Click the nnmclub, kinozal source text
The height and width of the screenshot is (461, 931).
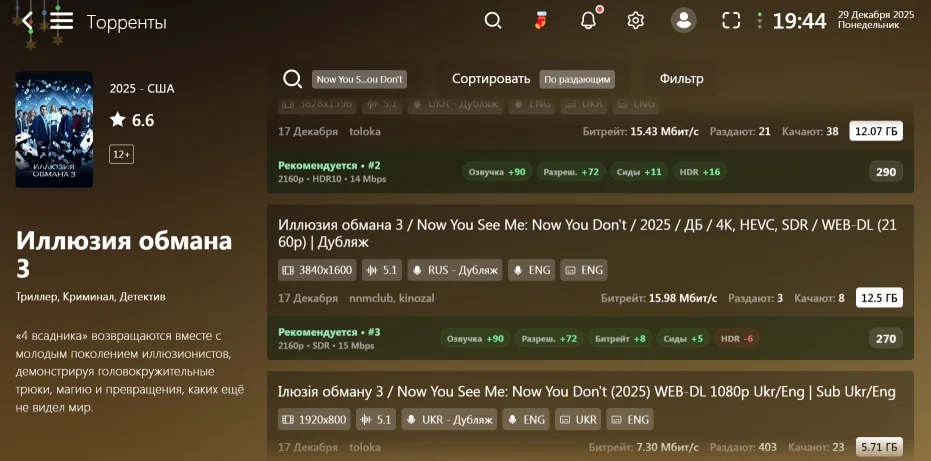pos(392,298)
